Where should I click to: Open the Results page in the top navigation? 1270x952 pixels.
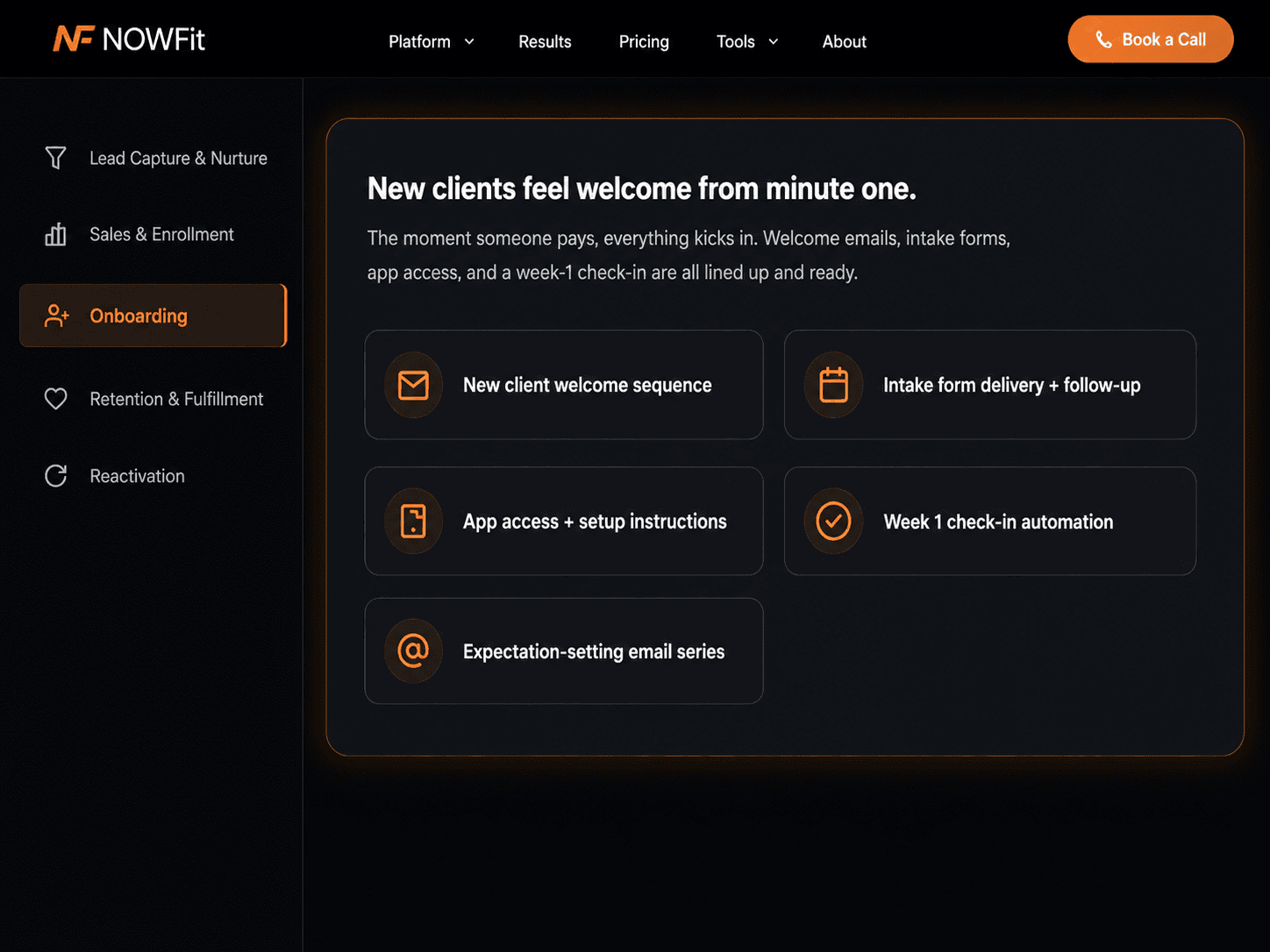click(x=545, y=41)
